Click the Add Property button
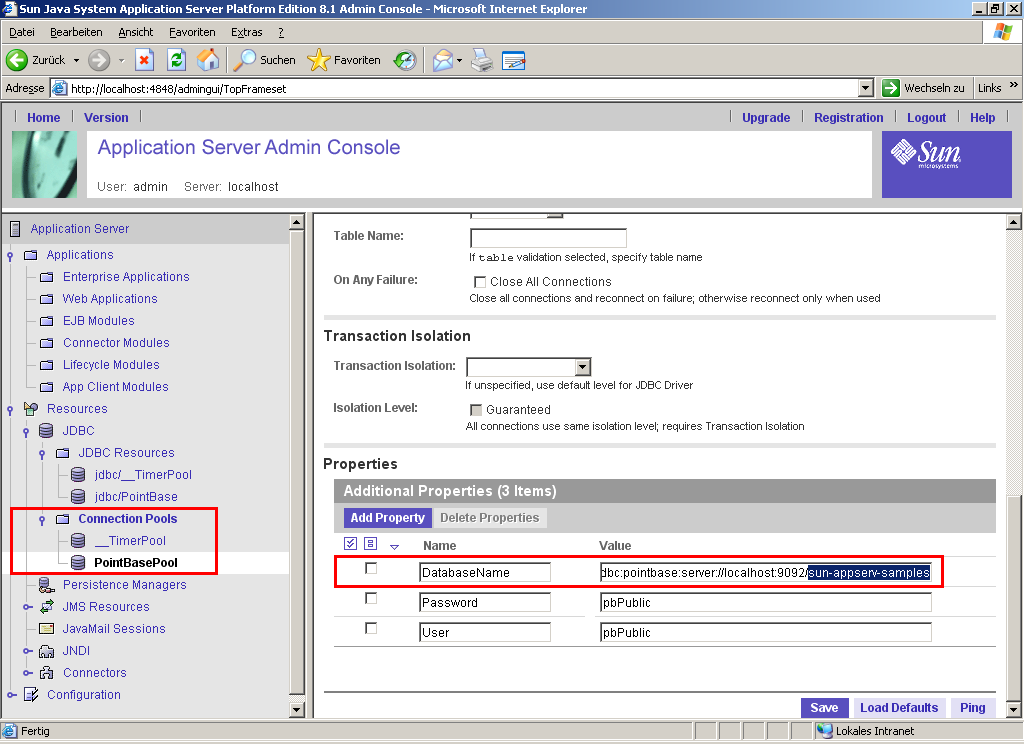 coord(387,518)
